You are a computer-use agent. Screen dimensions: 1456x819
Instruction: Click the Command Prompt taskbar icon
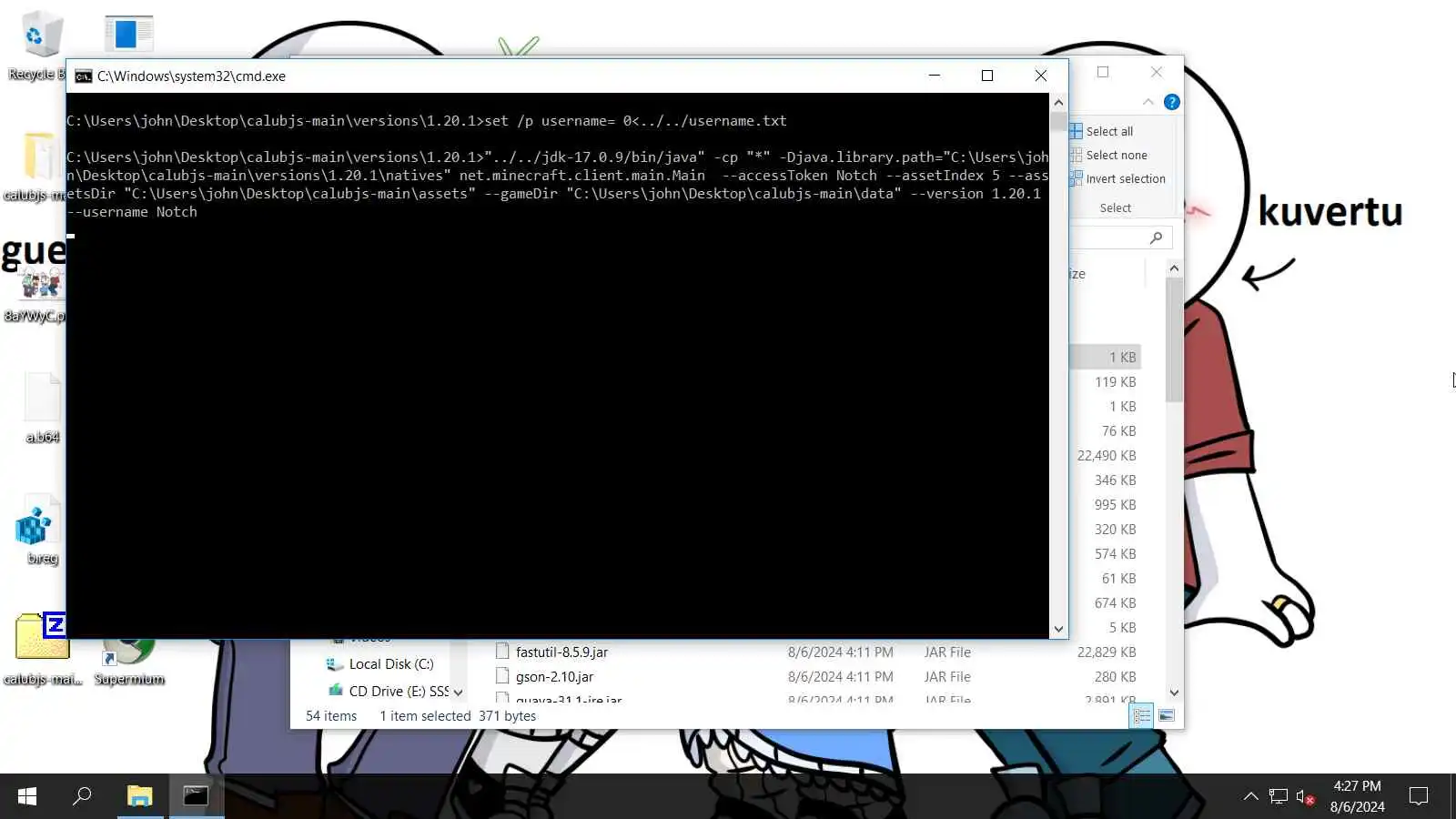pyautogui.click(x=196, y=796)
